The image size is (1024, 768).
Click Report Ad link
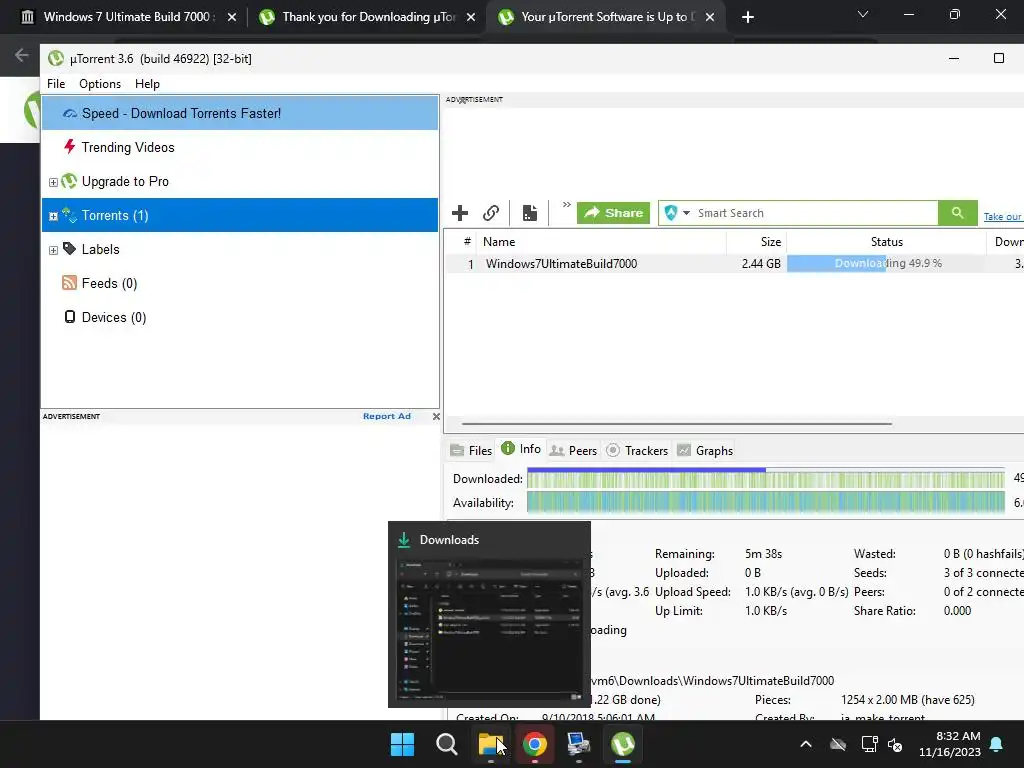pos(387,416)
